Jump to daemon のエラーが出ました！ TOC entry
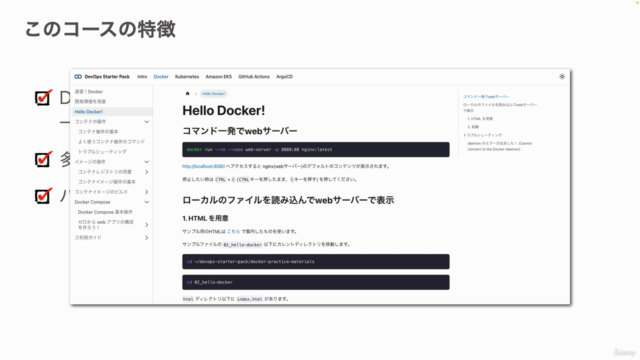The width and height of the screenshot is (640, 360). click(x=500, y=147)
